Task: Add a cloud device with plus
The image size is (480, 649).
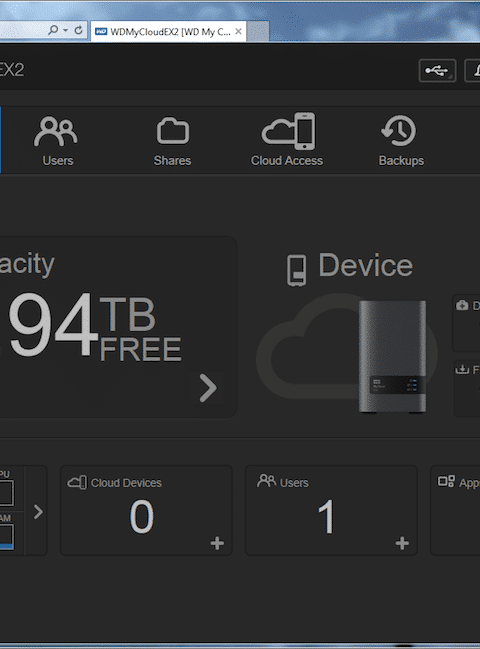Action: click(217, 543)
